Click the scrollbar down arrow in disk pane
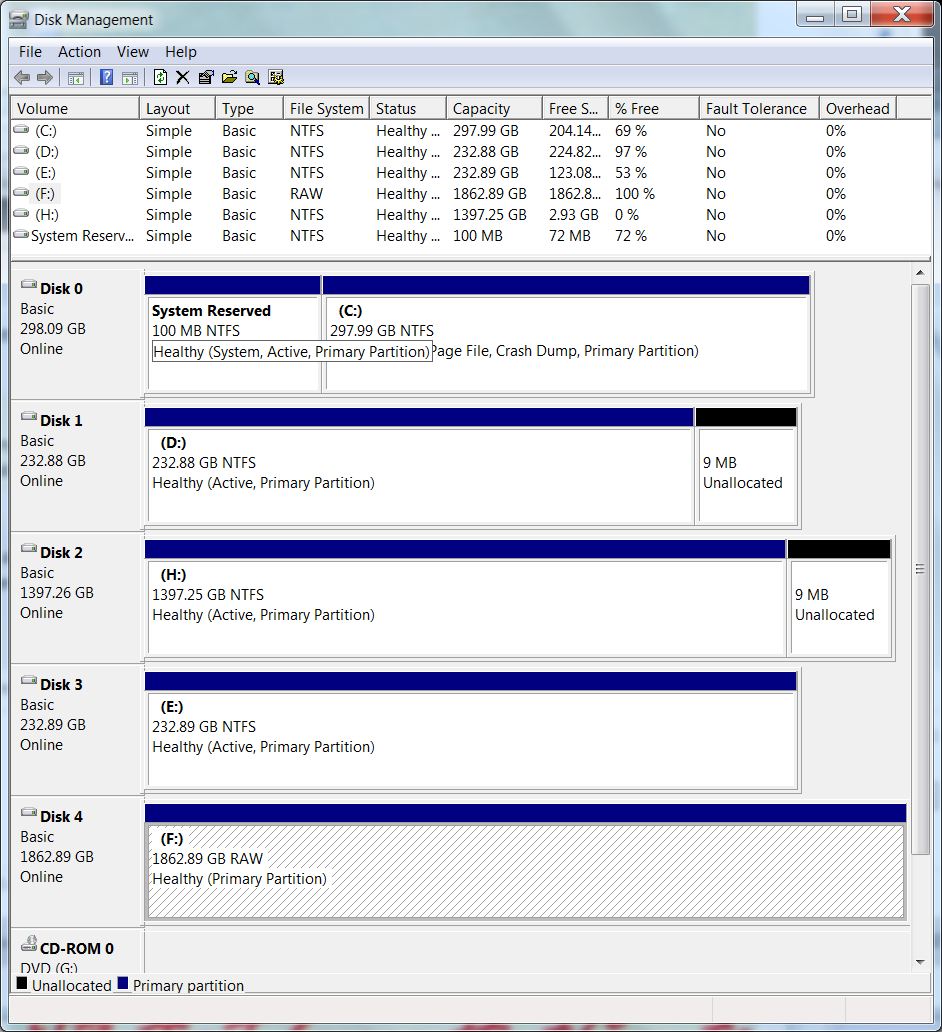The height and width of the screenshot is (1032, 942). (921, 962)
